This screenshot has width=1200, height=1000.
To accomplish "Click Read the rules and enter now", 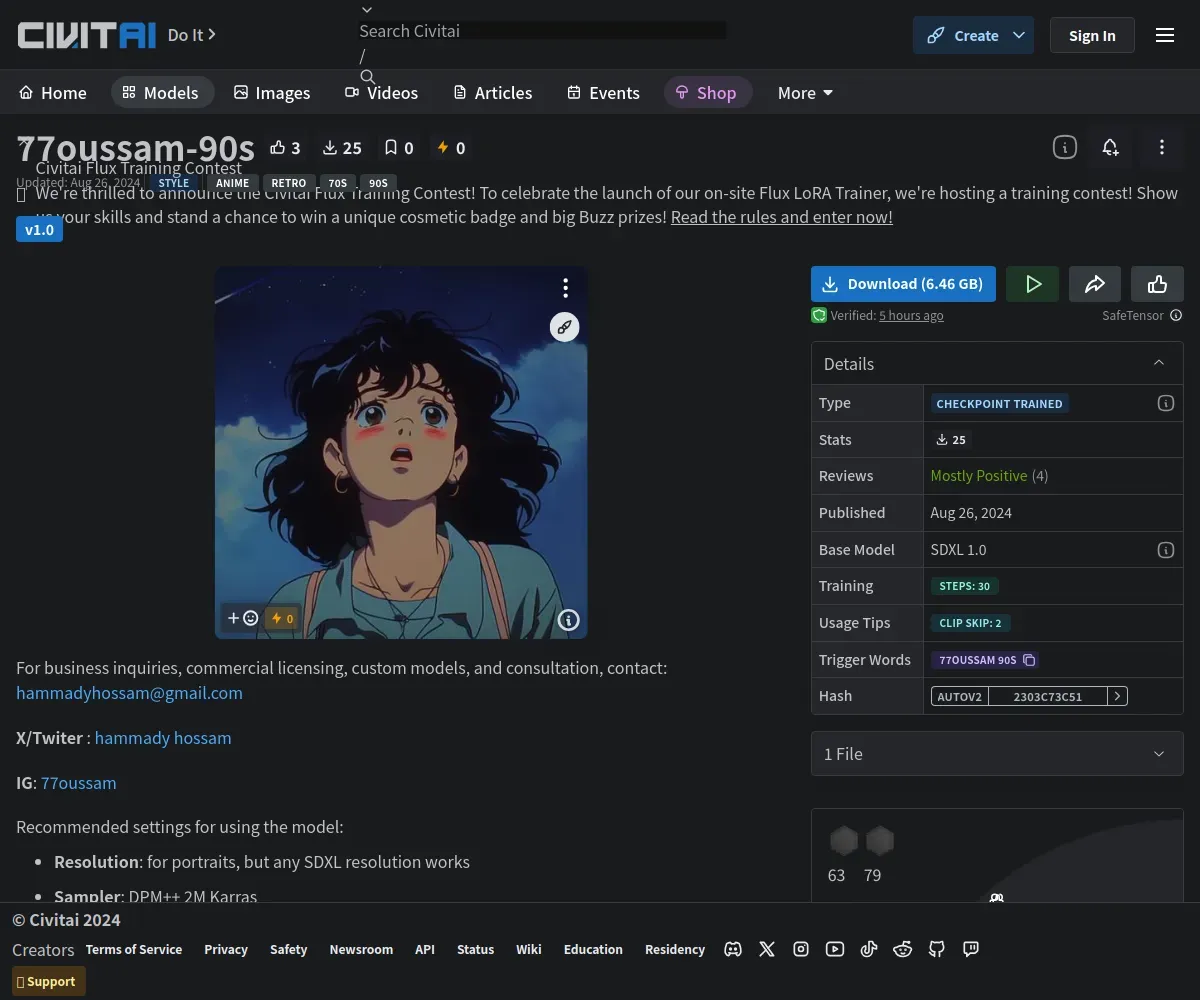I will click(782, 217).
